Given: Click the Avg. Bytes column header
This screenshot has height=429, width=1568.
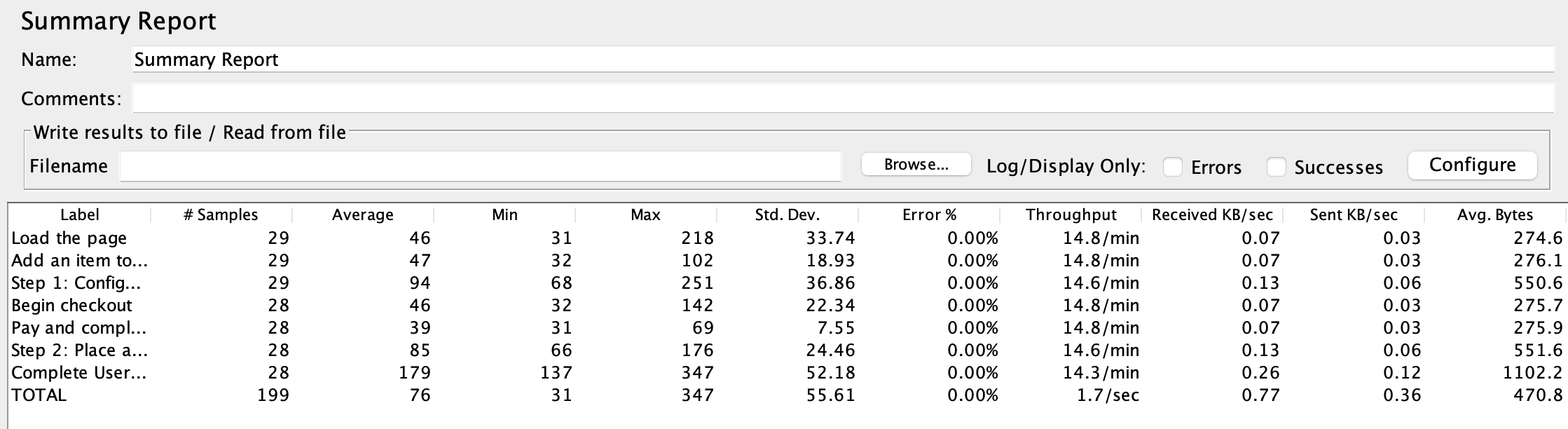Looking at the screenshot, I should pos(1494,214).
